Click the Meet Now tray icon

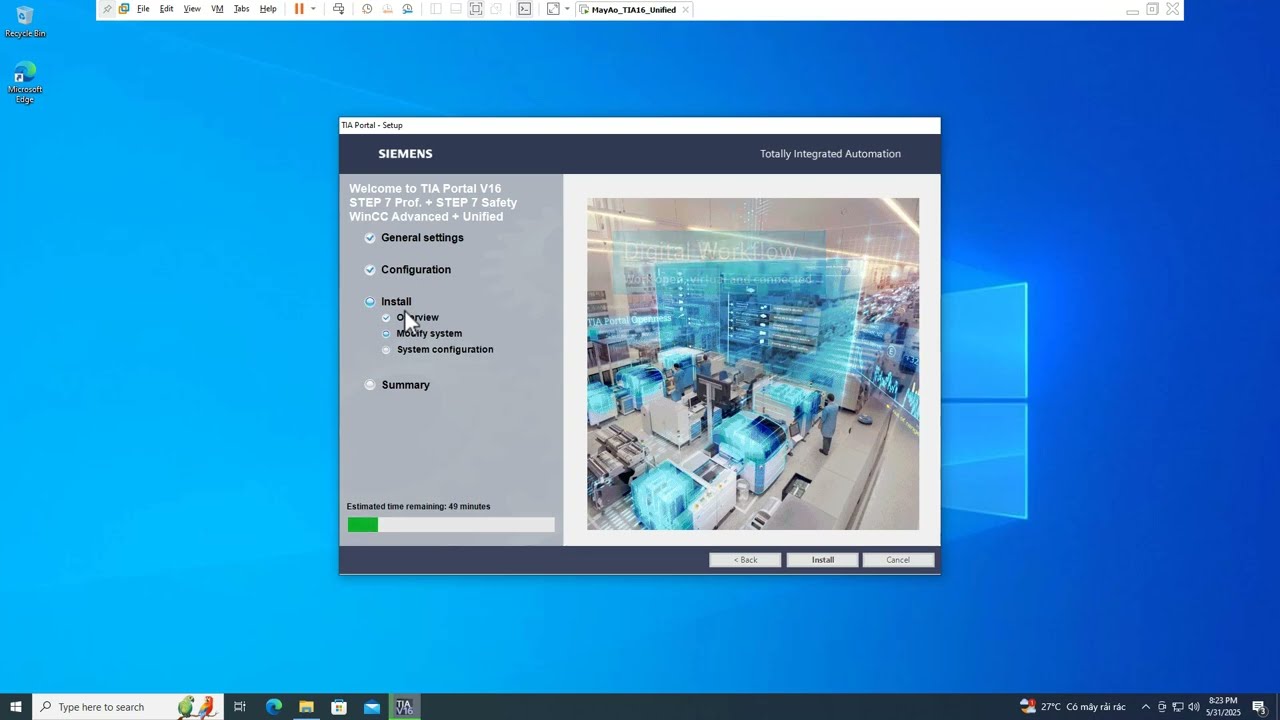click(x=1162, y=707)
